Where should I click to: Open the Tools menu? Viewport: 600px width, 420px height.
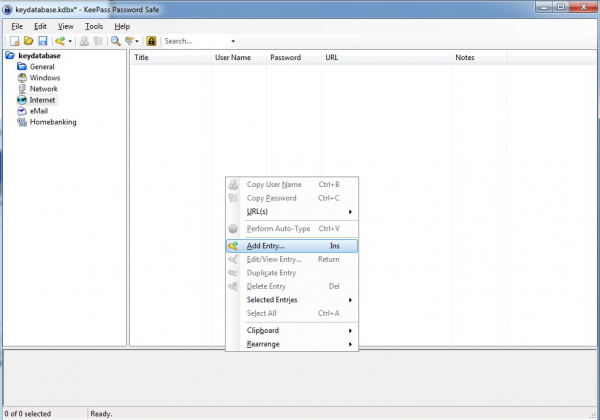click(94, 26)
